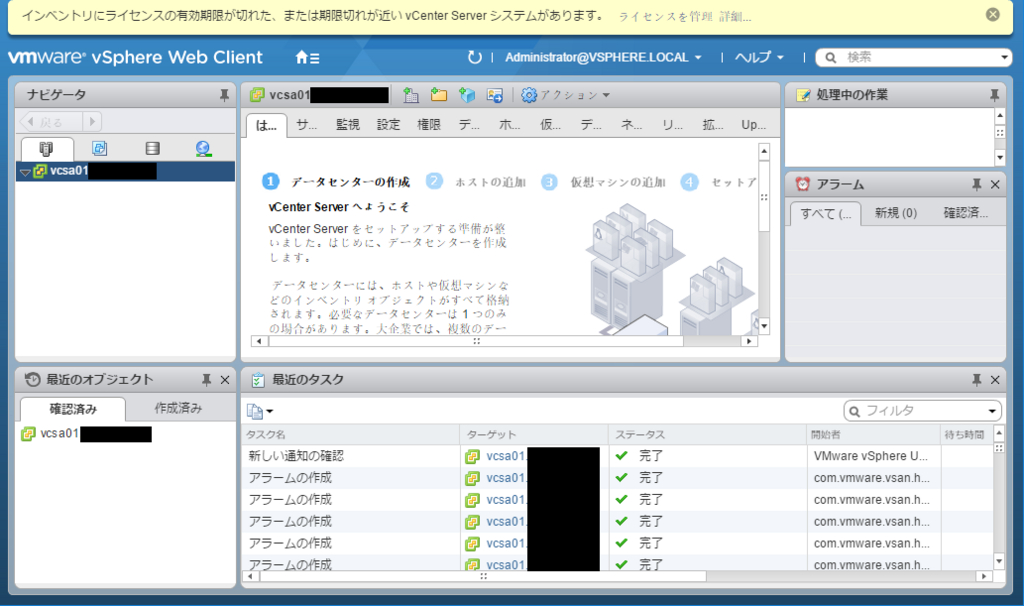Select the 新規 (0) alarms tab
This screenshot has height=606, width=1024.
point(895,213)
